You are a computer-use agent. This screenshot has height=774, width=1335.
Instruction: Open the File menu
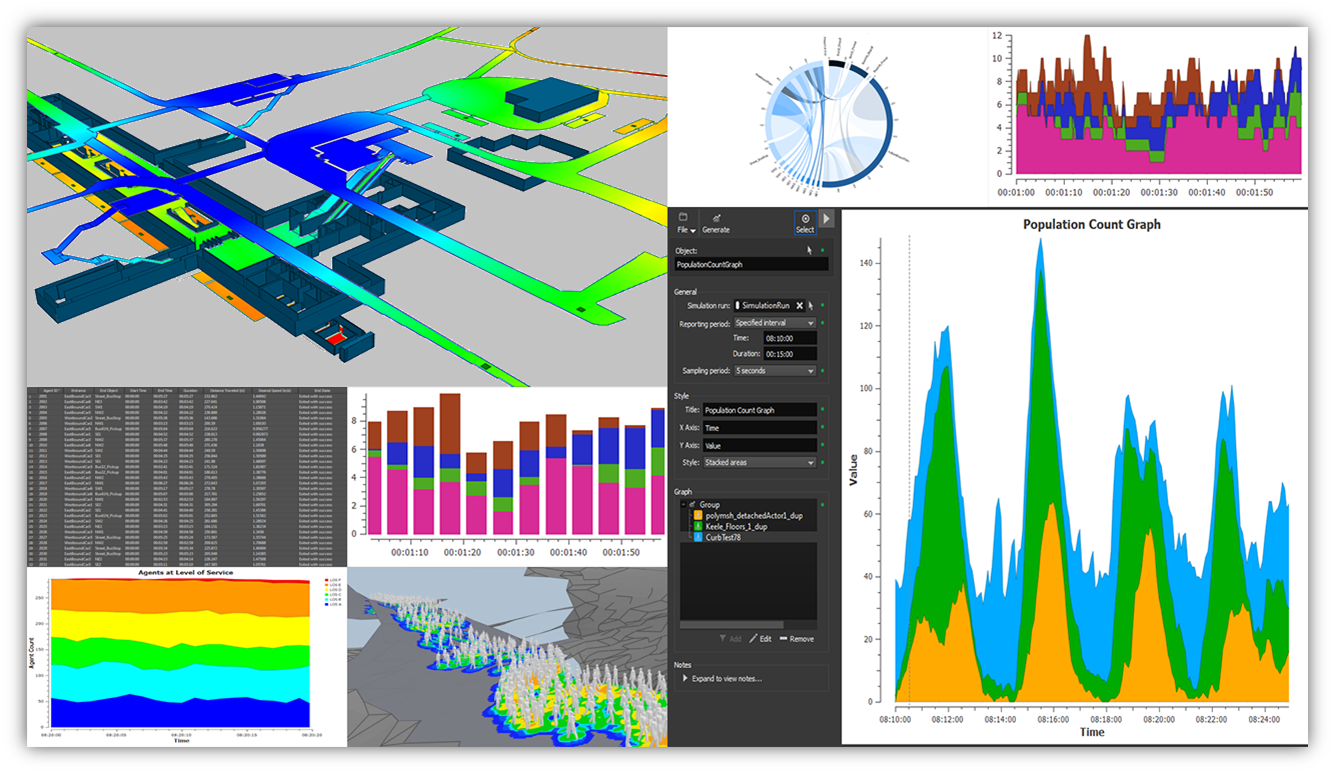(x=685, y=223)
